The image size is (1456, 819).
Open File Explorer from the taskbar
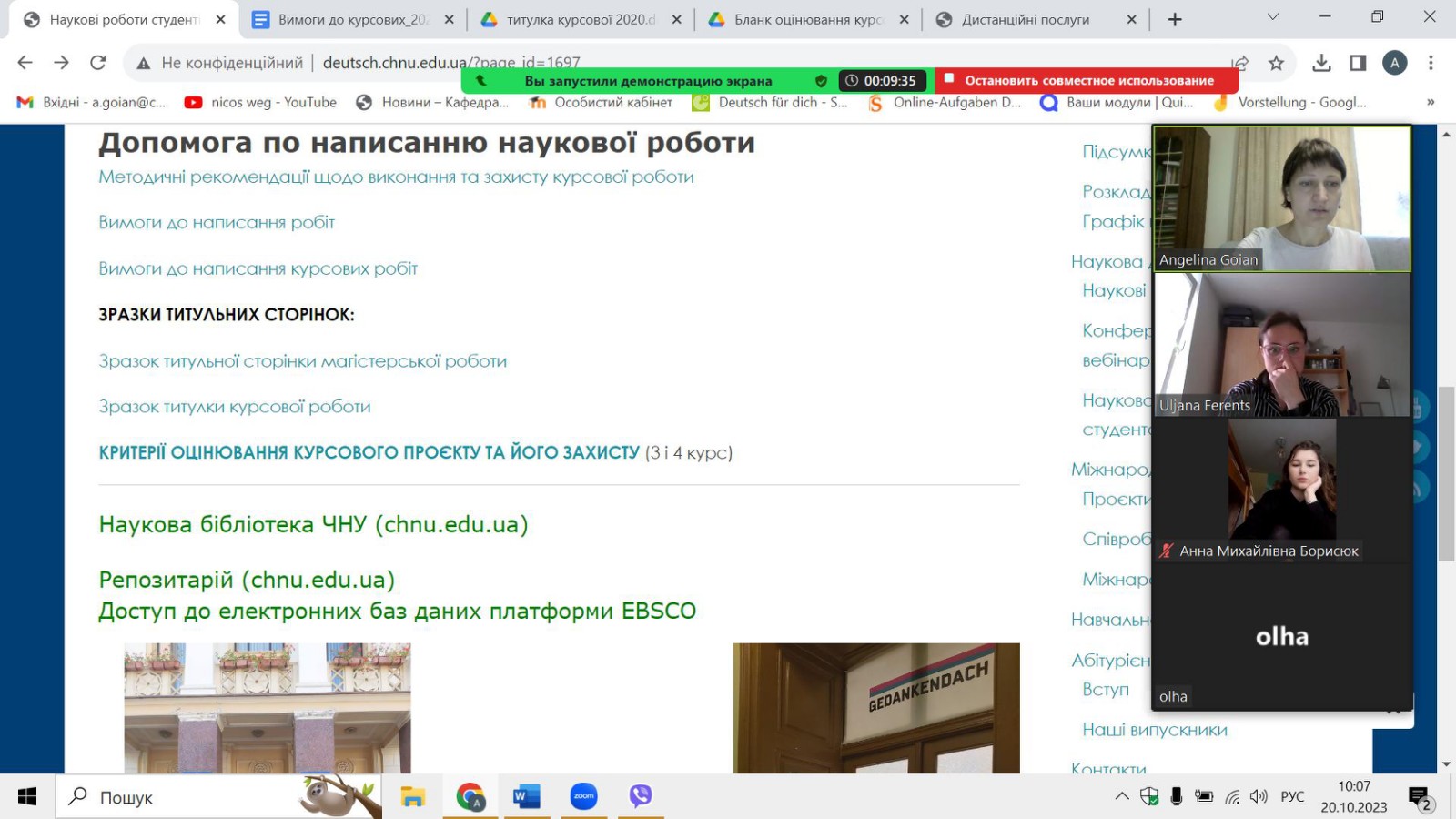pyautogui.click(x=413, y=797)
